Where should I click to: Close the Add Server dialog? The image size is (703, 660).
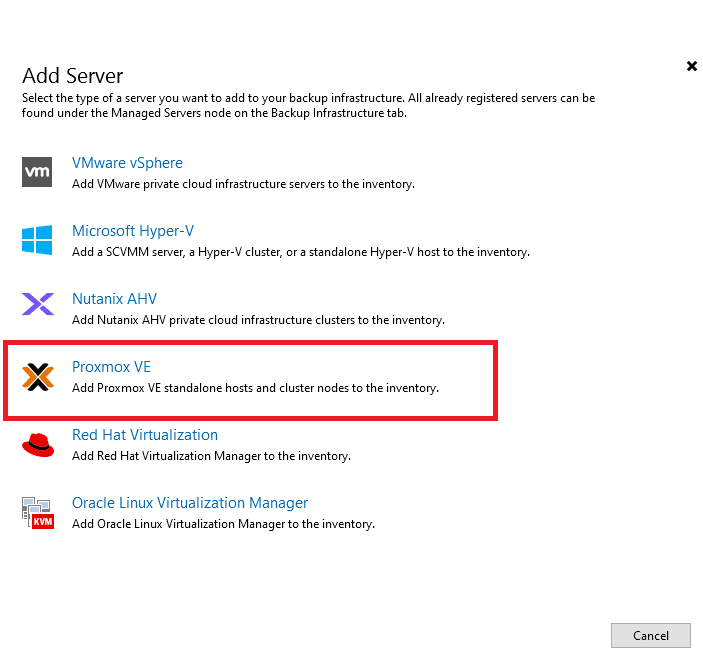pyautogui.click(x=692, y=66)
